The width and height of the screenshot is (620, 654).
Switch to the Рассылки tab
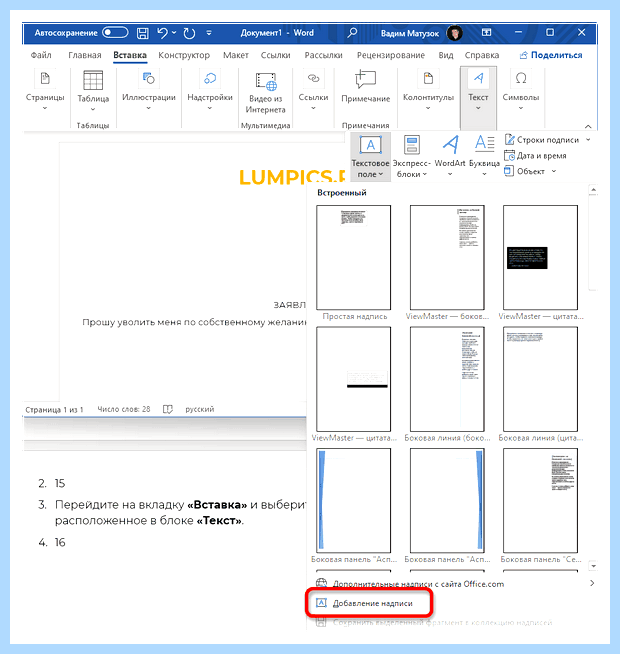click(323, 55)
